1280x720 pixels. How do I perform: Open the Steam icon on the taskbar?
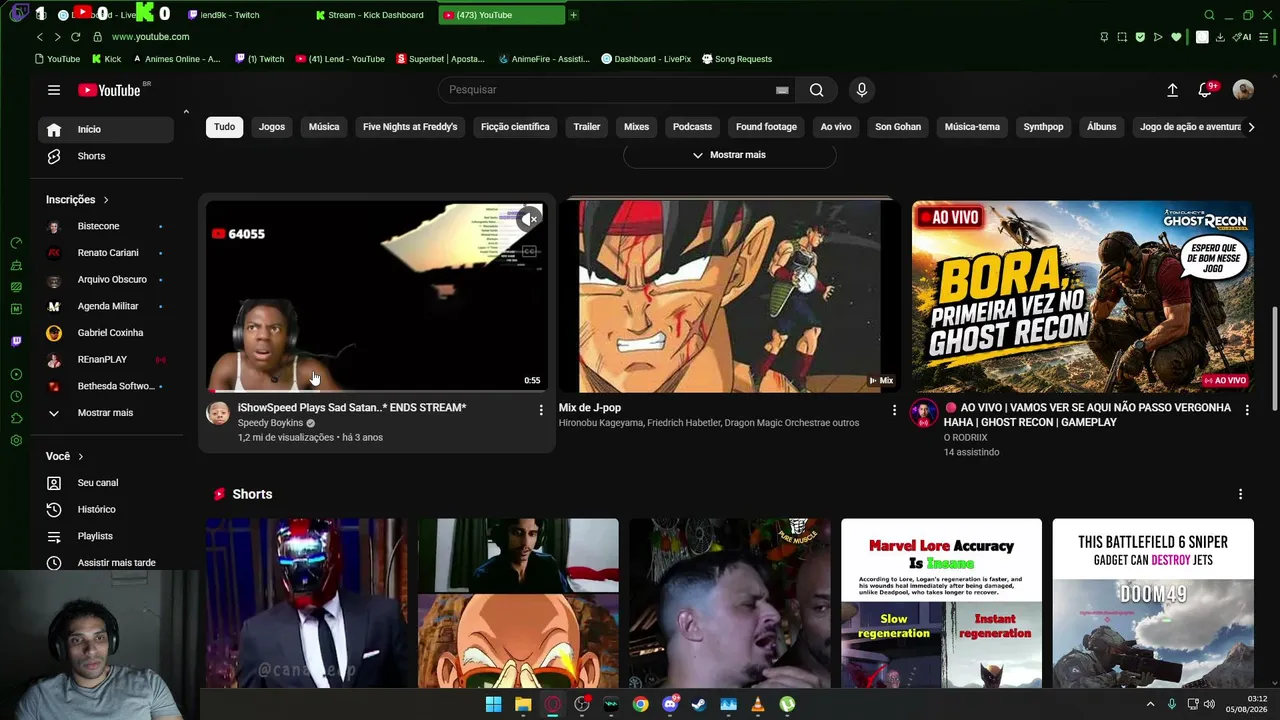point(699,704)
